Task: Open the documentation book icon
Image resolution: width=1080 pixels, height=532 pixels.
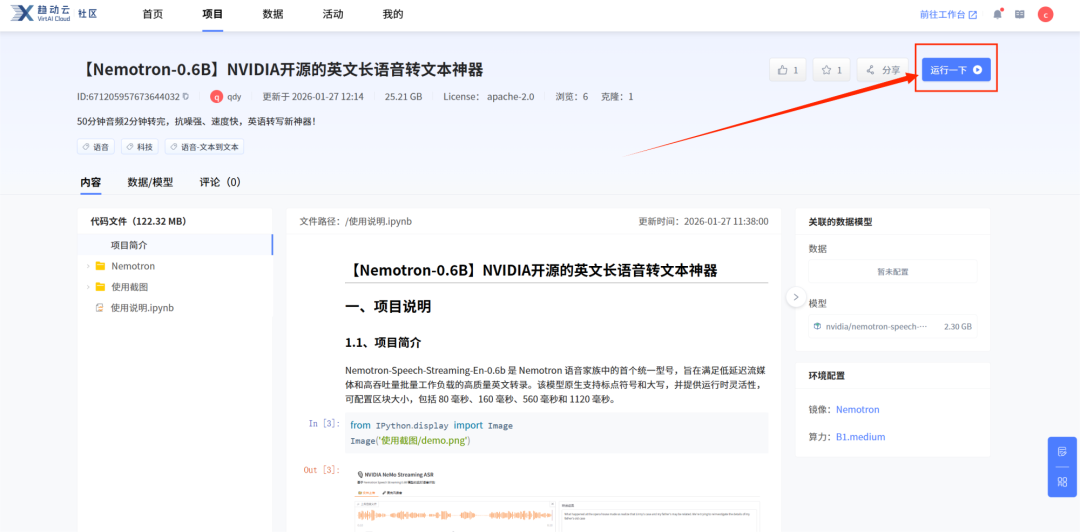Action: 1020,14
